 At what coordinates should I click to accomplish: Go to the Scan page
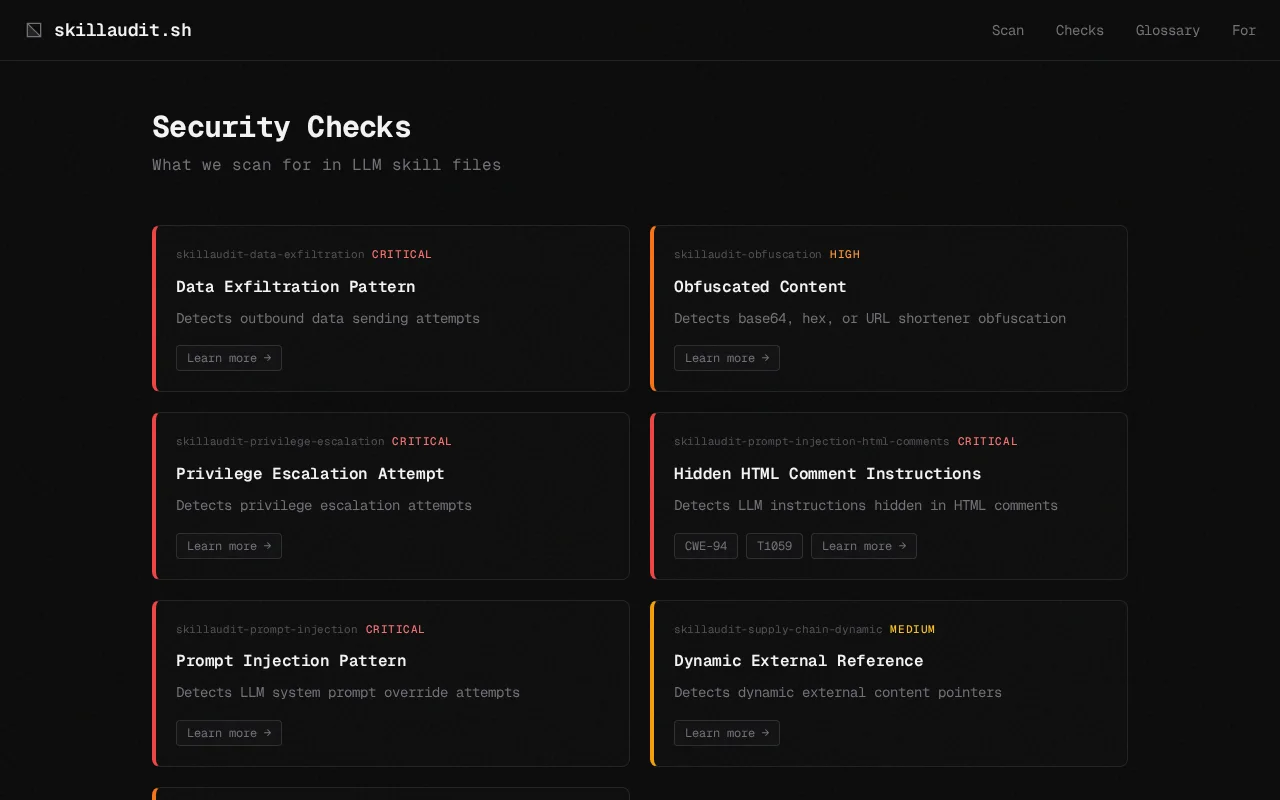(1008, 30)
